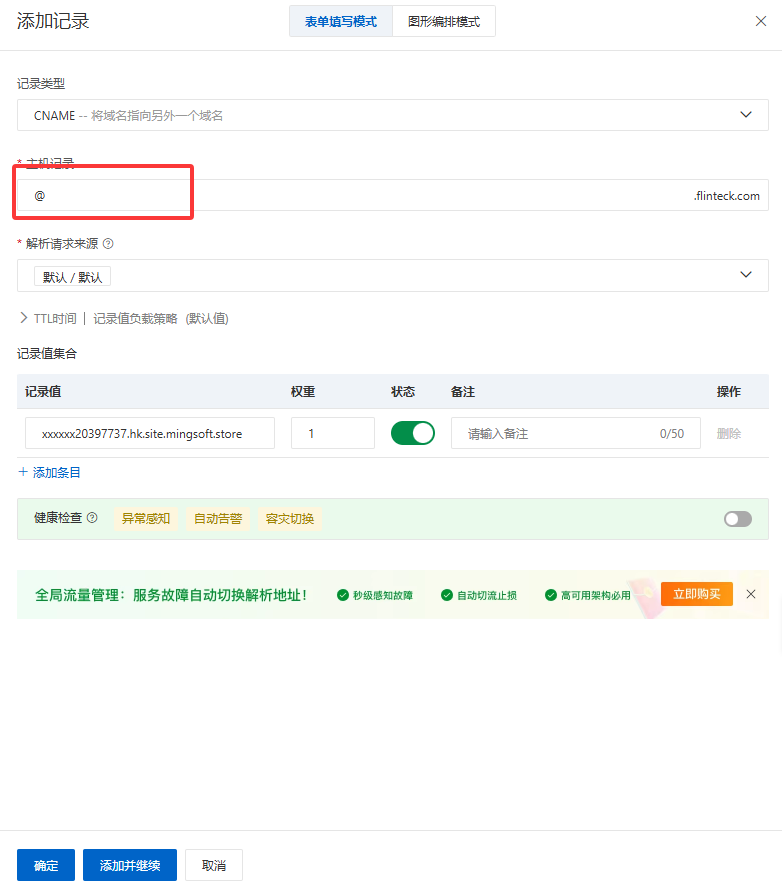This screenshot has height=886, width=782.
Task: Click the 确定 button
Action: pyautogui.click(x=46, y=865)
